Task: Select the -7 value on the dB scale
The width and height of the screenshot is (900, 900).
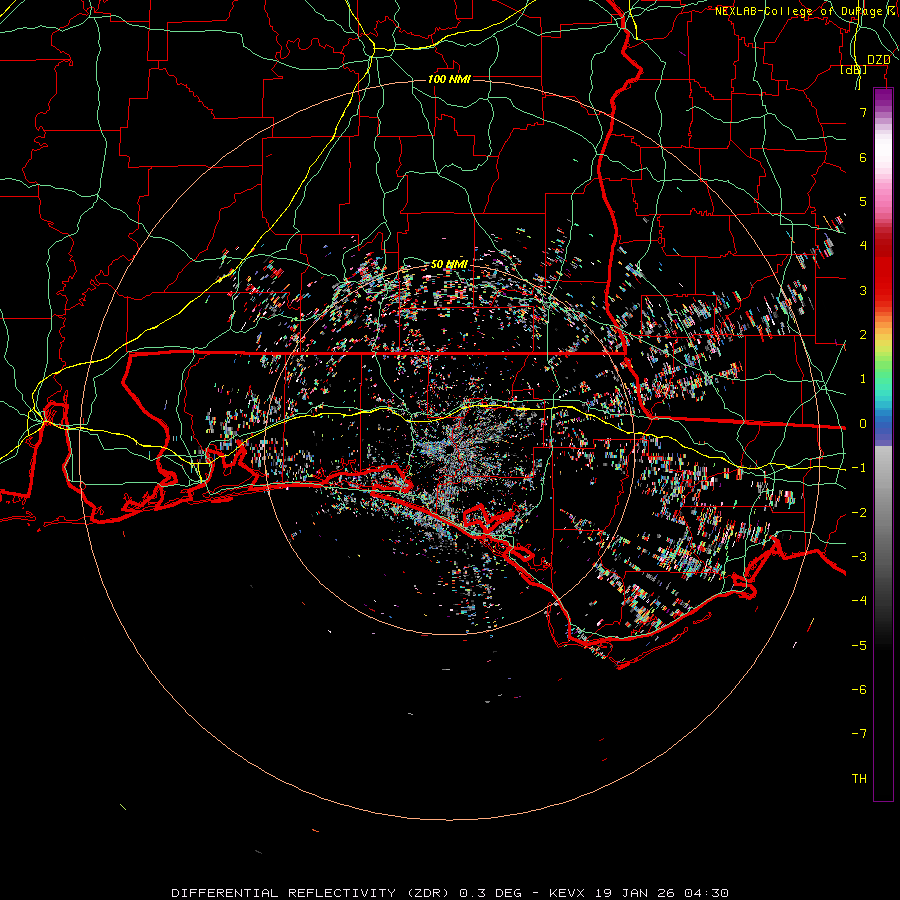Action: tap(859, 734)
